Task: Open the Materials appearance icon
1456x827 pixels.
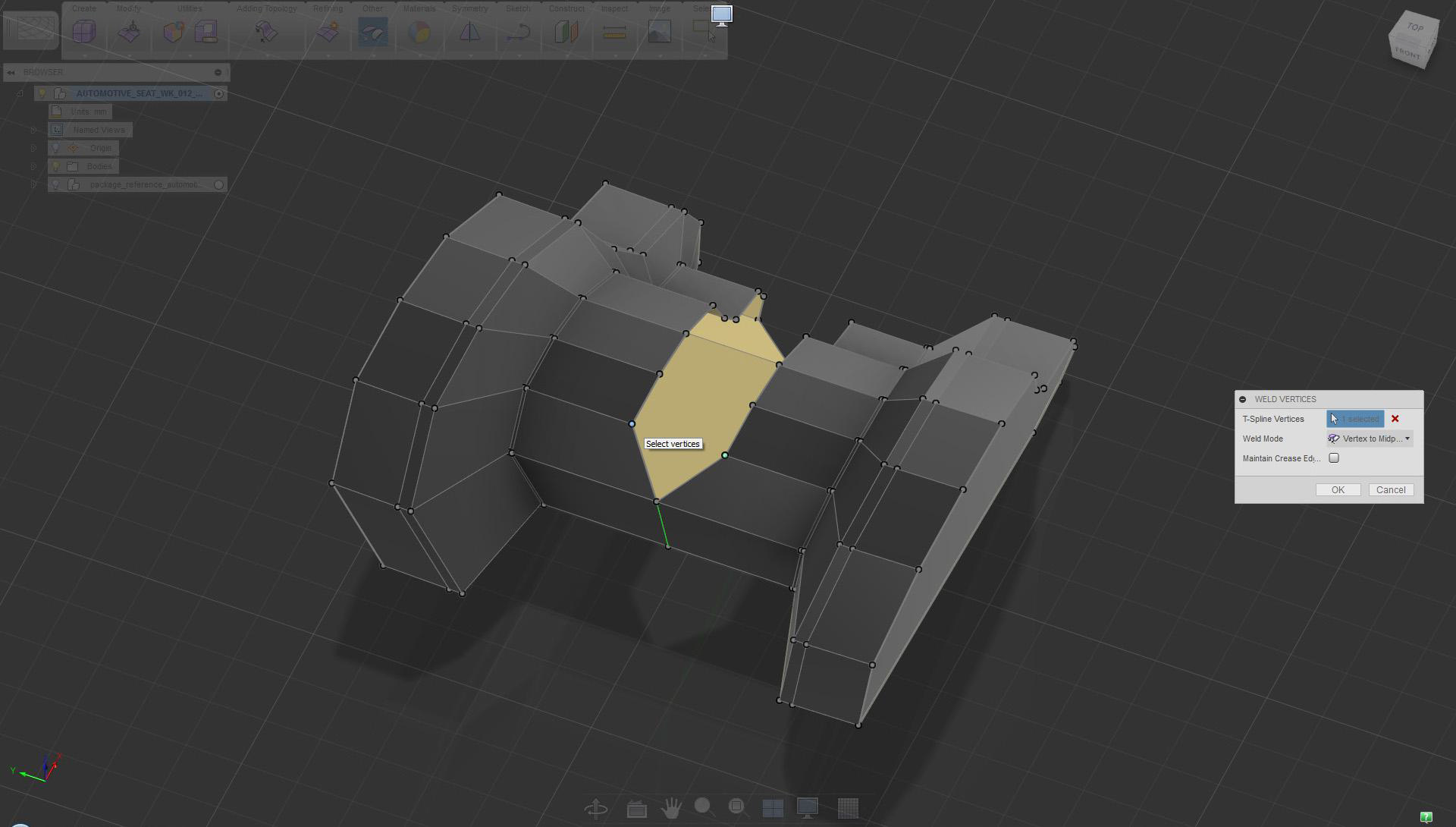Action: pos(419,32)
